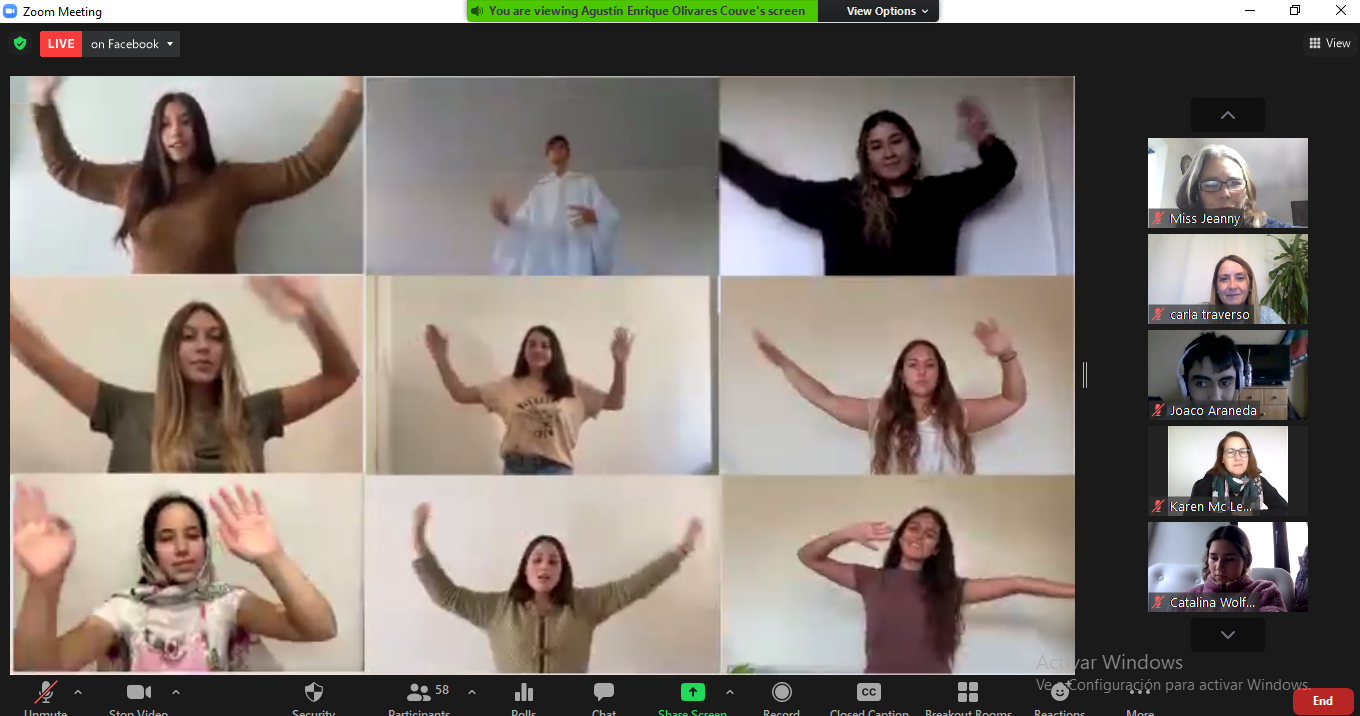Toggle Stop Video camera button
This screenshot has width=1360, height=716.
pos(138,693)
